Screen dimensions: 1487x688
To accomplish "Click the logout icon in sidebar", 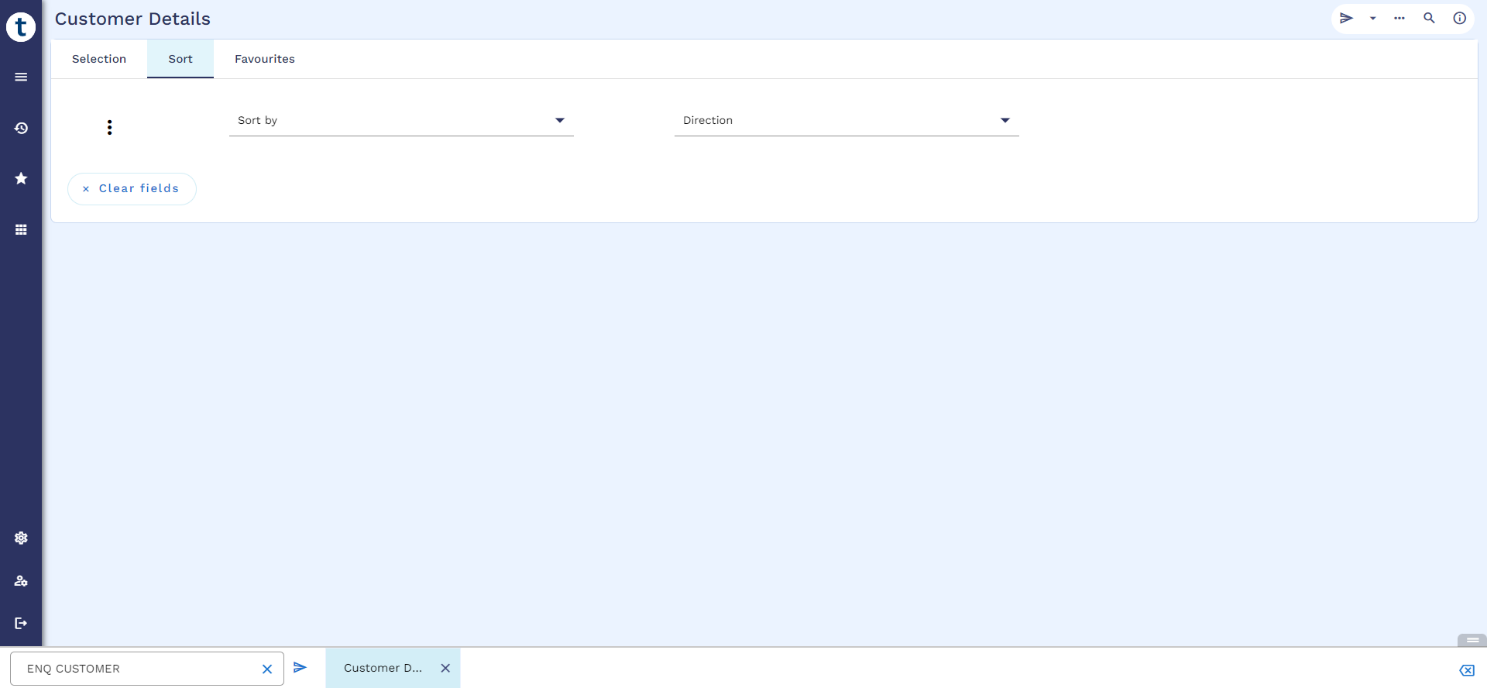I will [x=21, y=623].
